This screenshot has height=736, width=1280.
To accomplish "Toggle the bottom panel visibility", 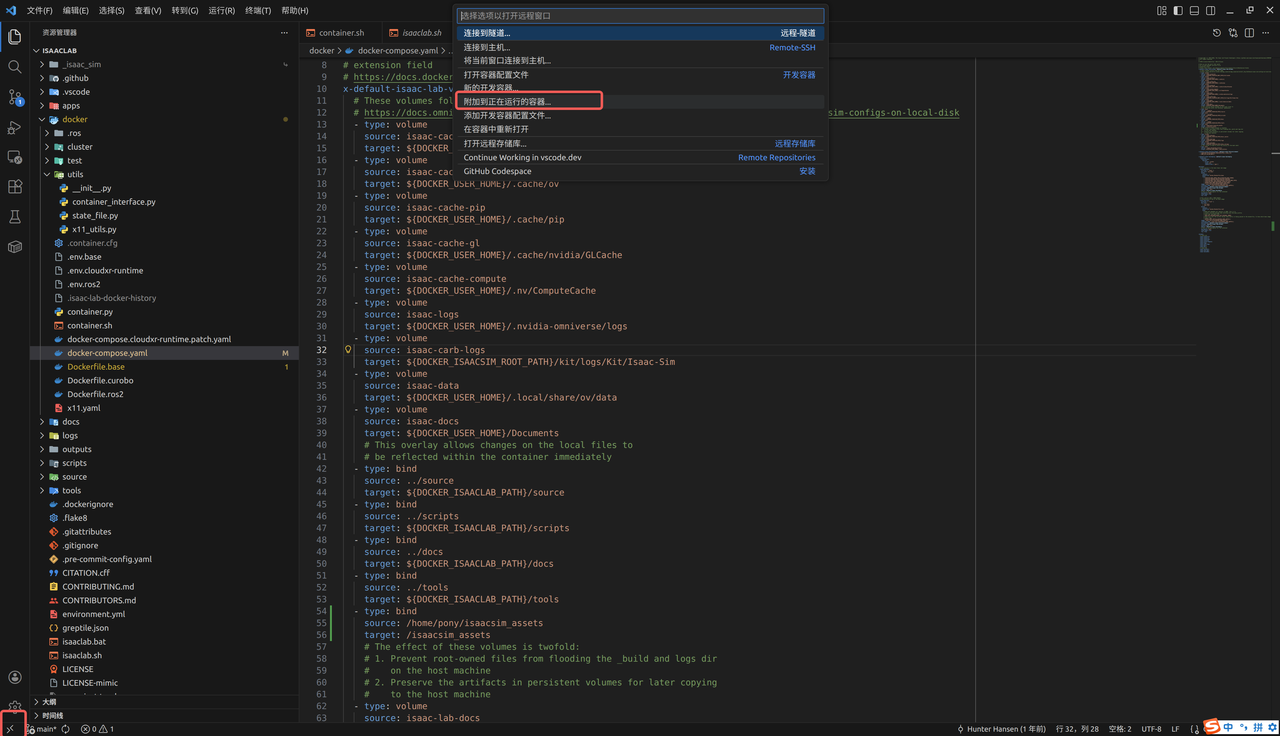I will (x=1194, y=10).
